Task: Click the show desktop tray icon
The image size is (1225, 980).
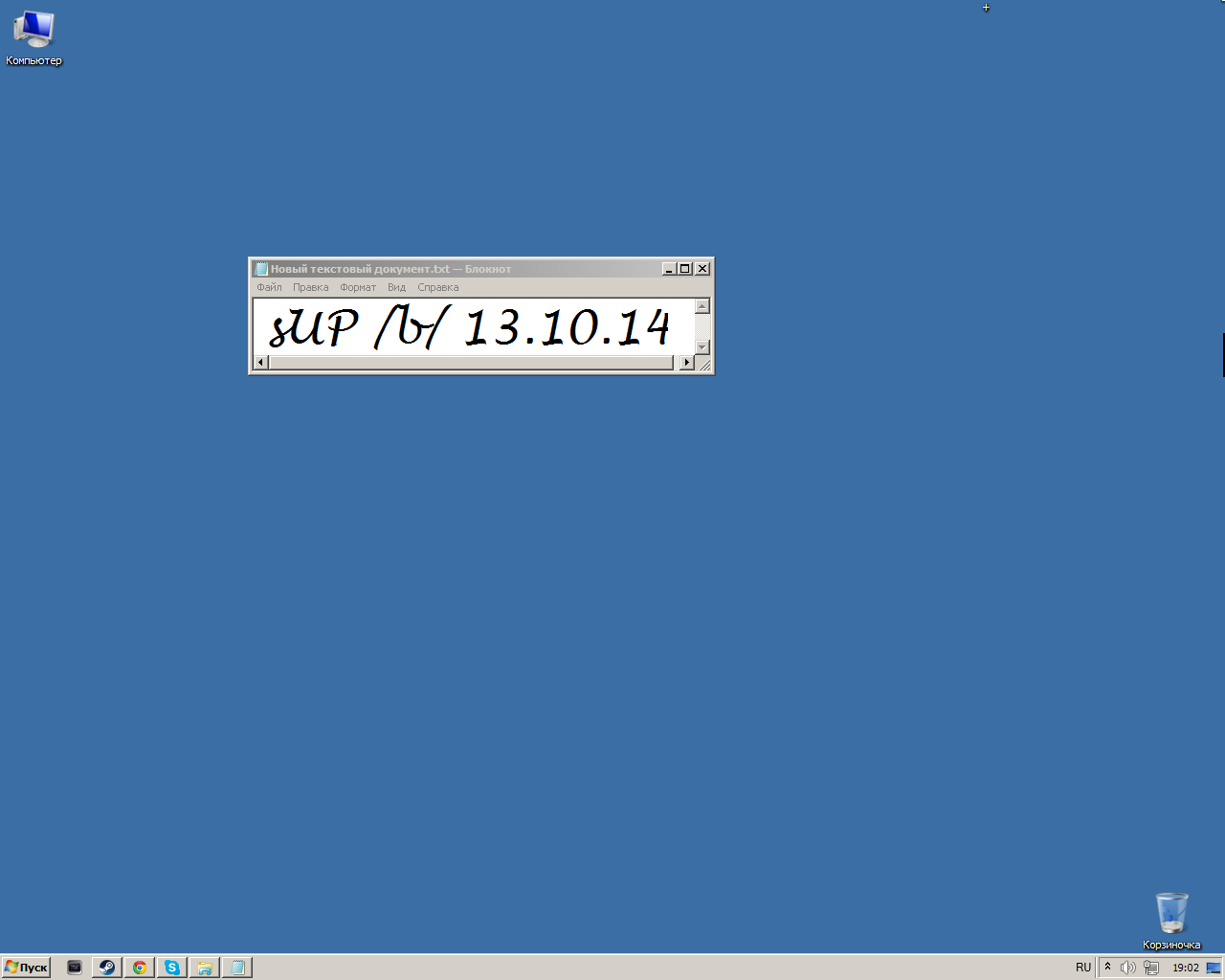Action: (1214, 968)
